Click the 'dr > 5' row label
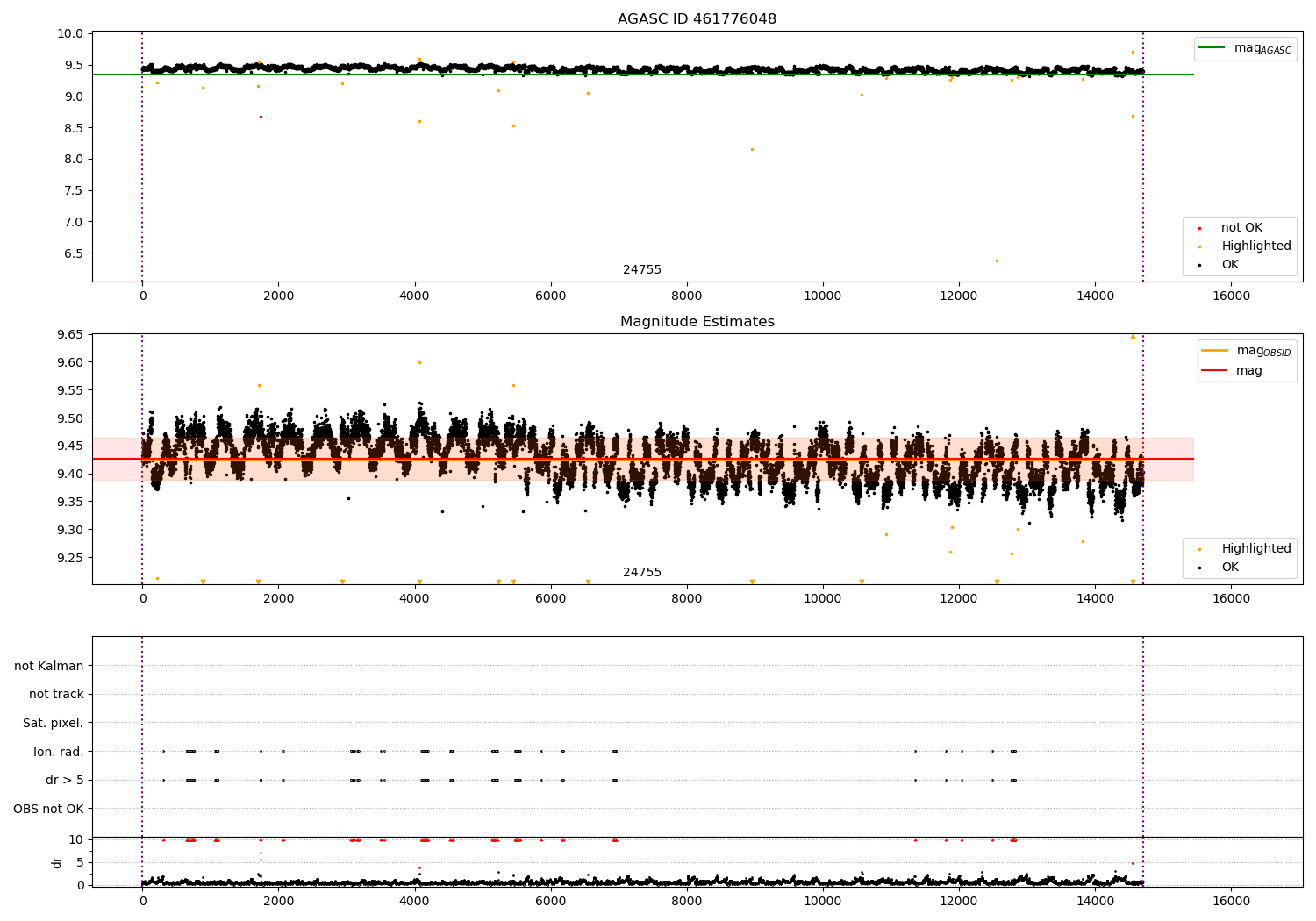 (65, 781)
